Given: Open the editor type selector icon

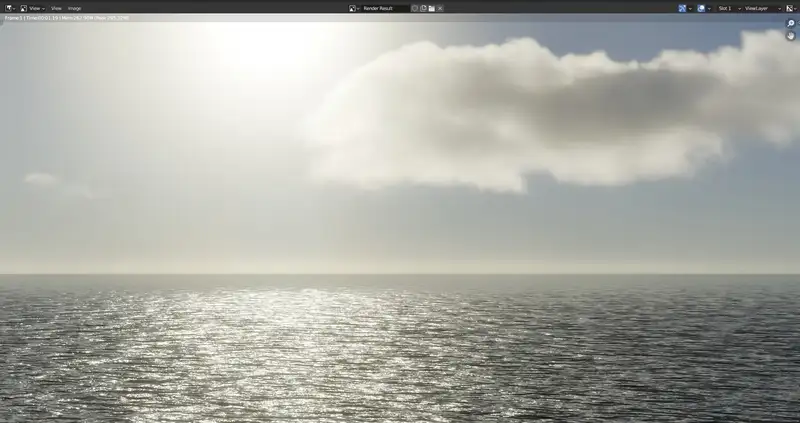Looking at the screenshot, I should pyautogui.click(x=9, y=8).
